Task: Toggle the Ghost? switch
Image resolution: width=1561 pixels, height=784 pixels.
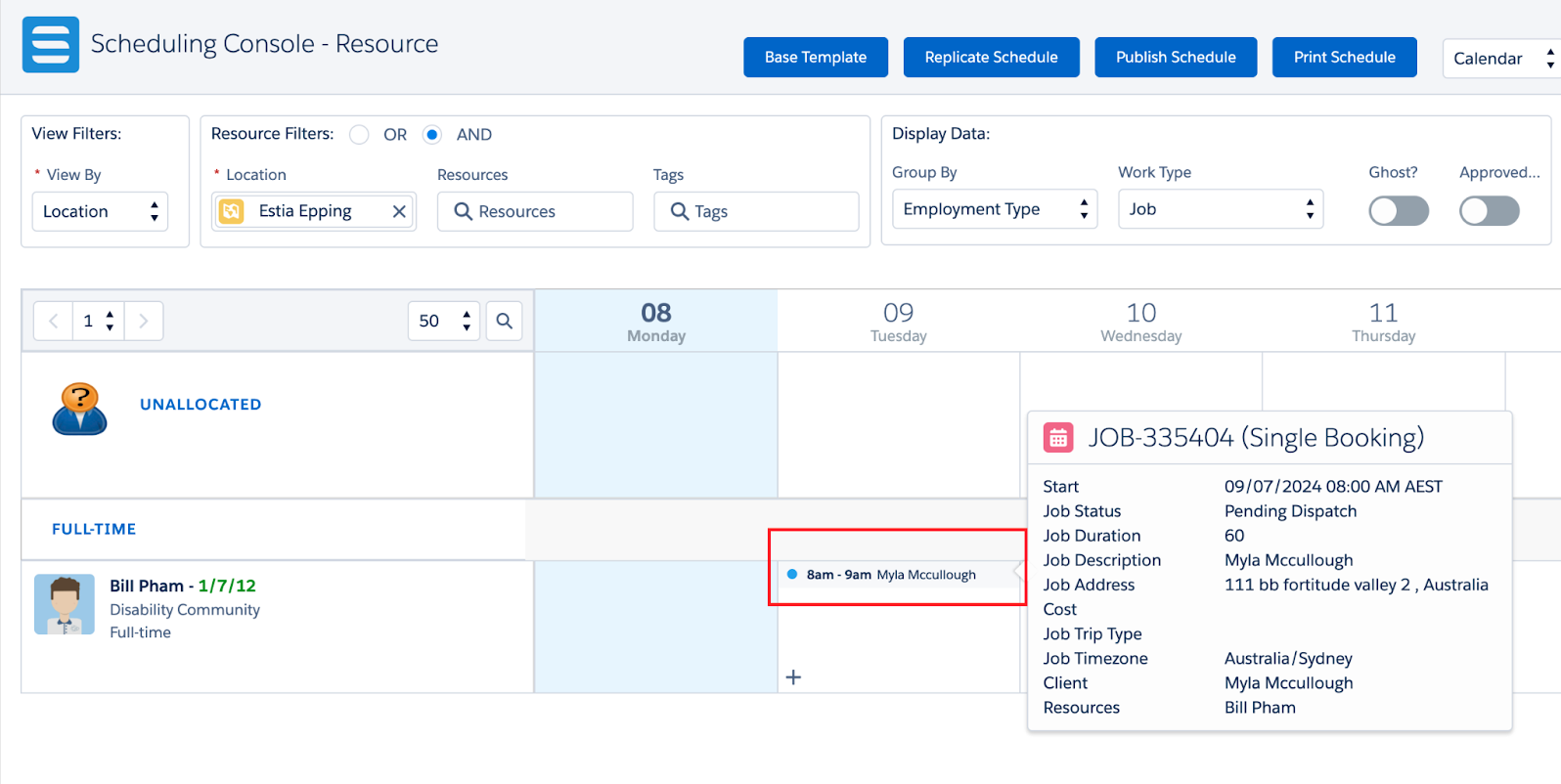Action: (x=1399, y=210)
